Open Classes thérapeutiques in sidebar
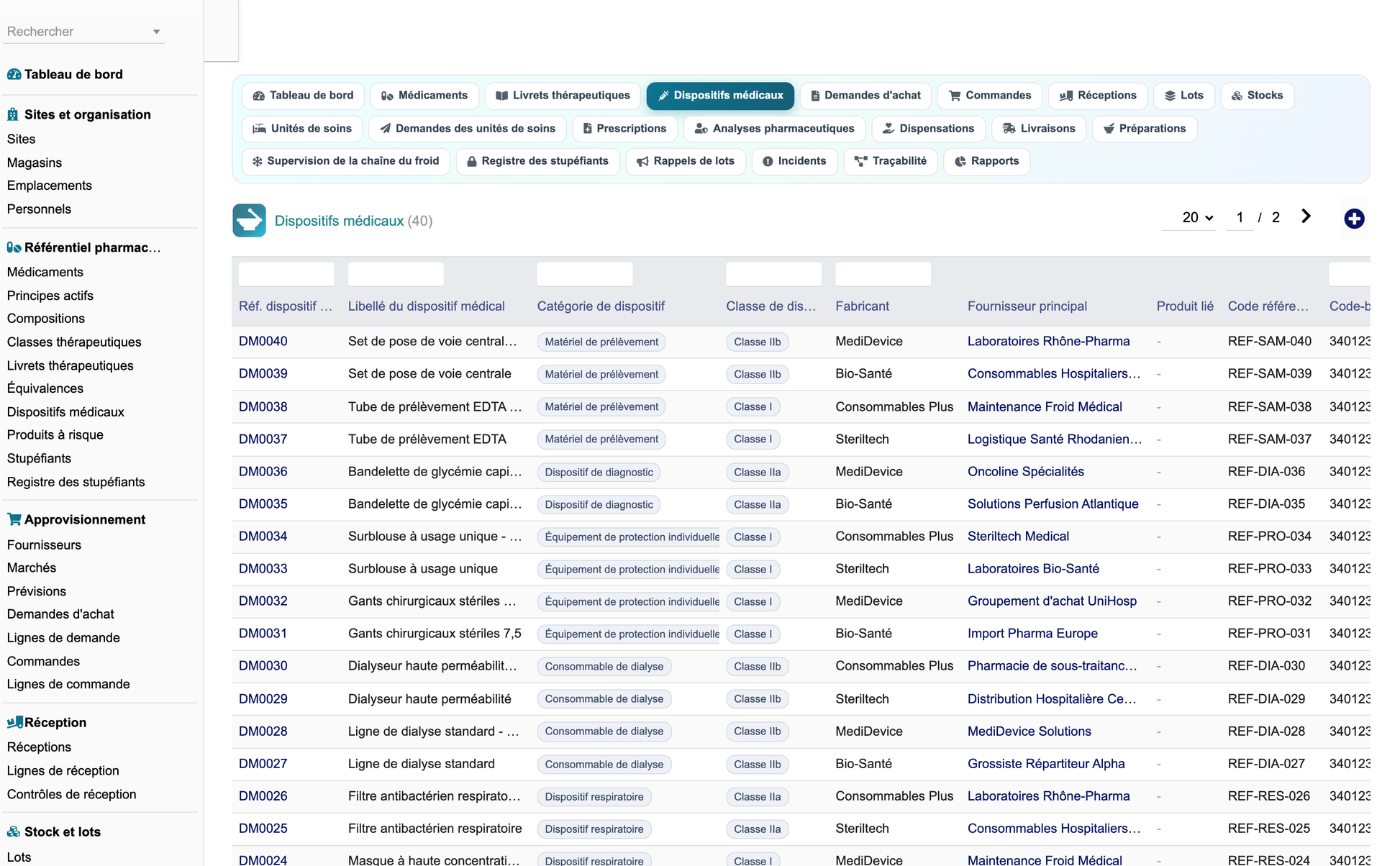 point(74,342)
